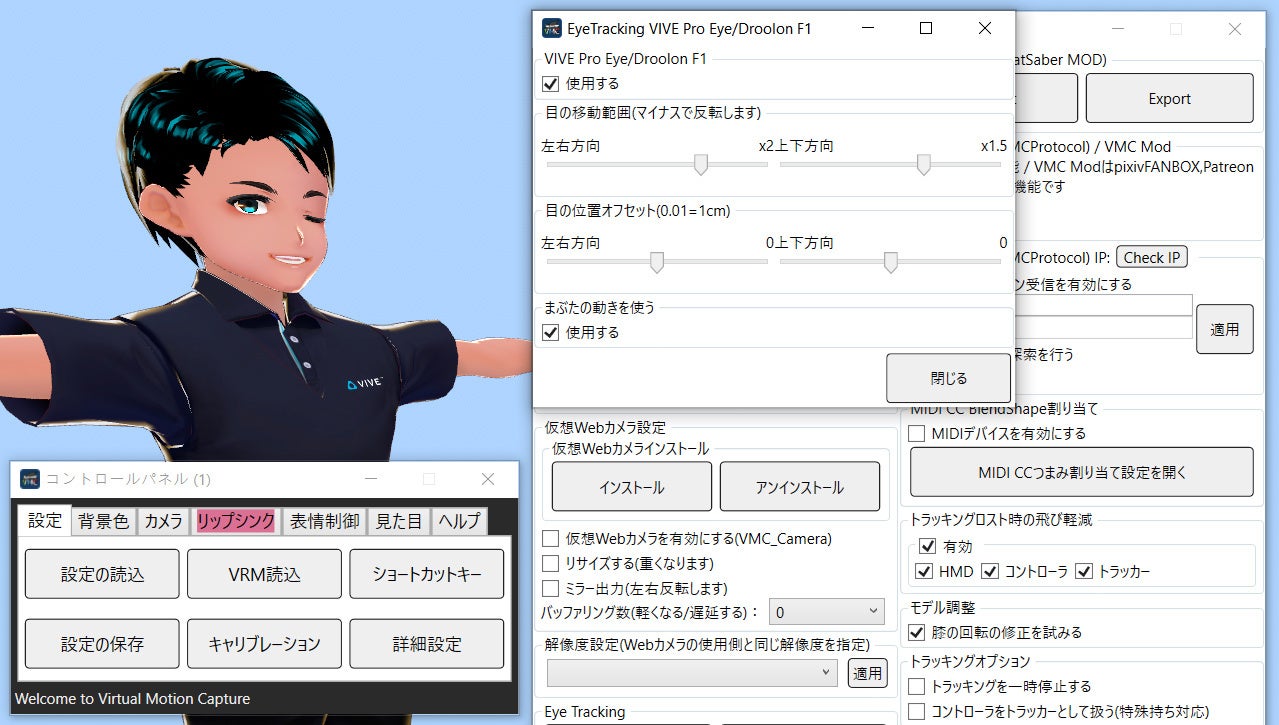Click 適用 next to the IP input fields

[x=1225, y=329]
